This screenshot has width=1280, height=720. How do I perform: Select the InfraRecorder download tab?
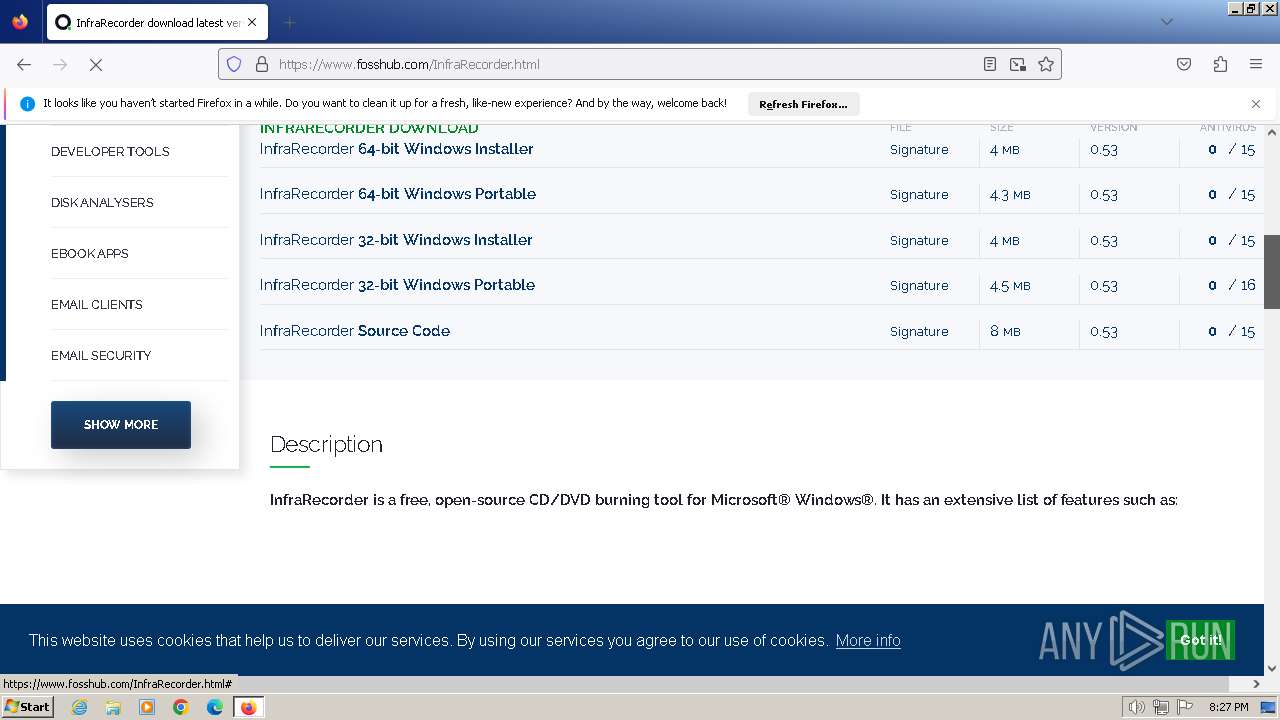pos(158,22)
